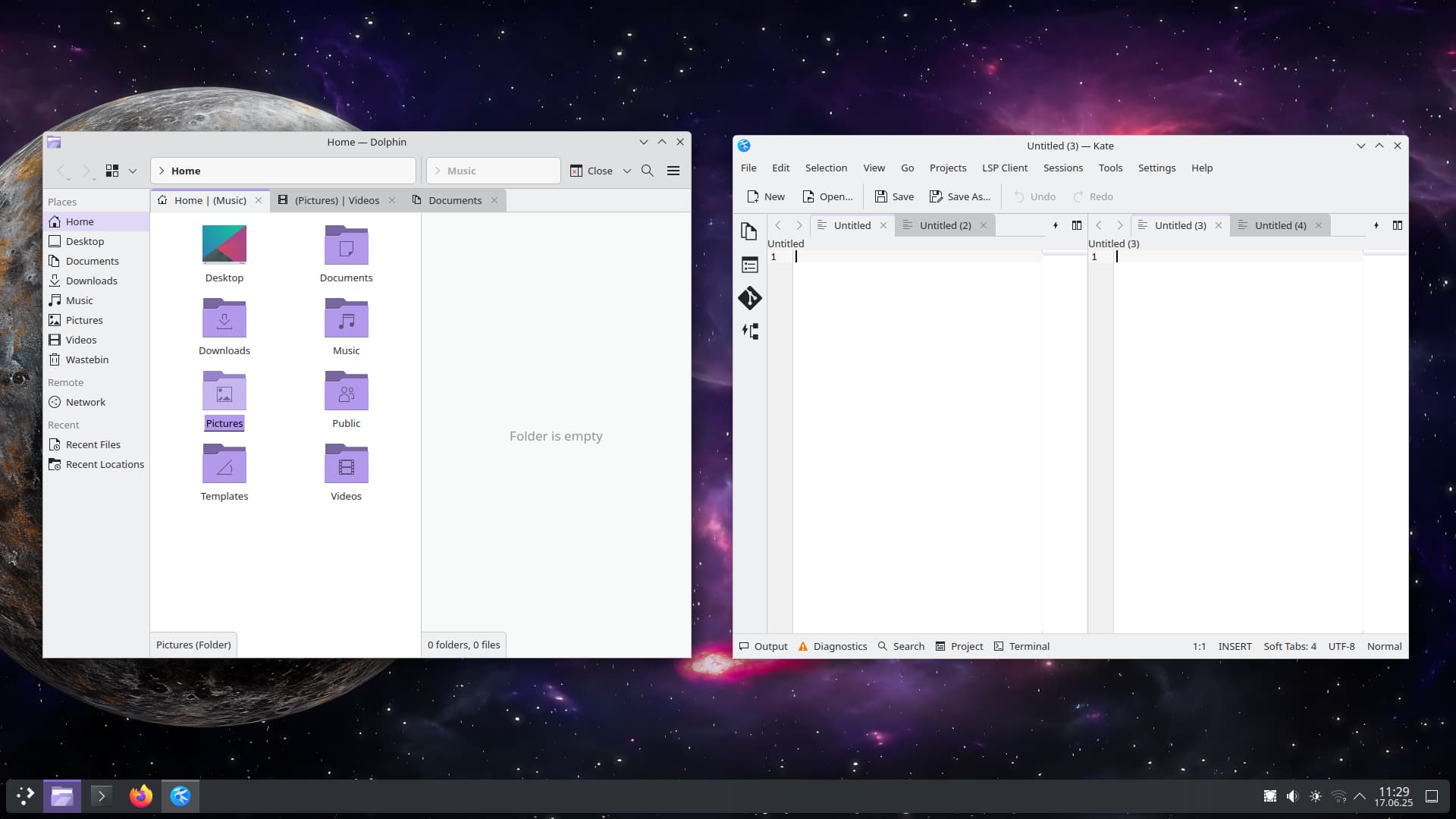The image size is (1456, 819).
Task: Click 1:1 cursor position in Kate status bar
Action: click(1199, 646)
